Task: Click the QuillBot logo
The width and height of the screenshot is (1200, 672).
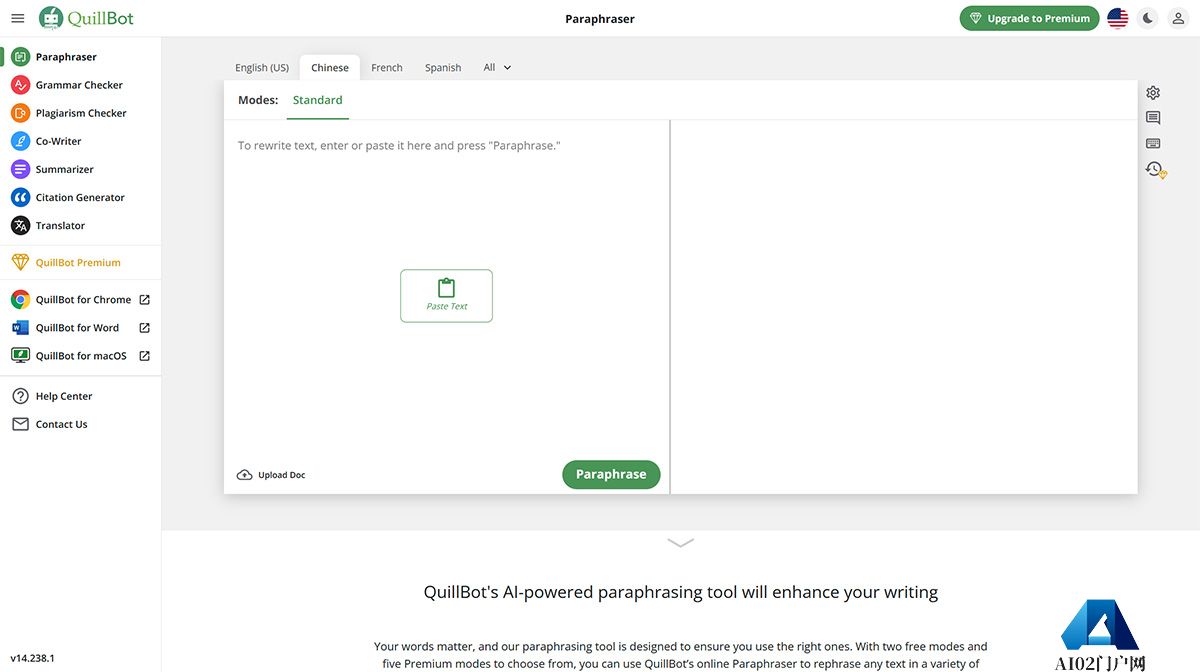Action: [x=86, y=18]
